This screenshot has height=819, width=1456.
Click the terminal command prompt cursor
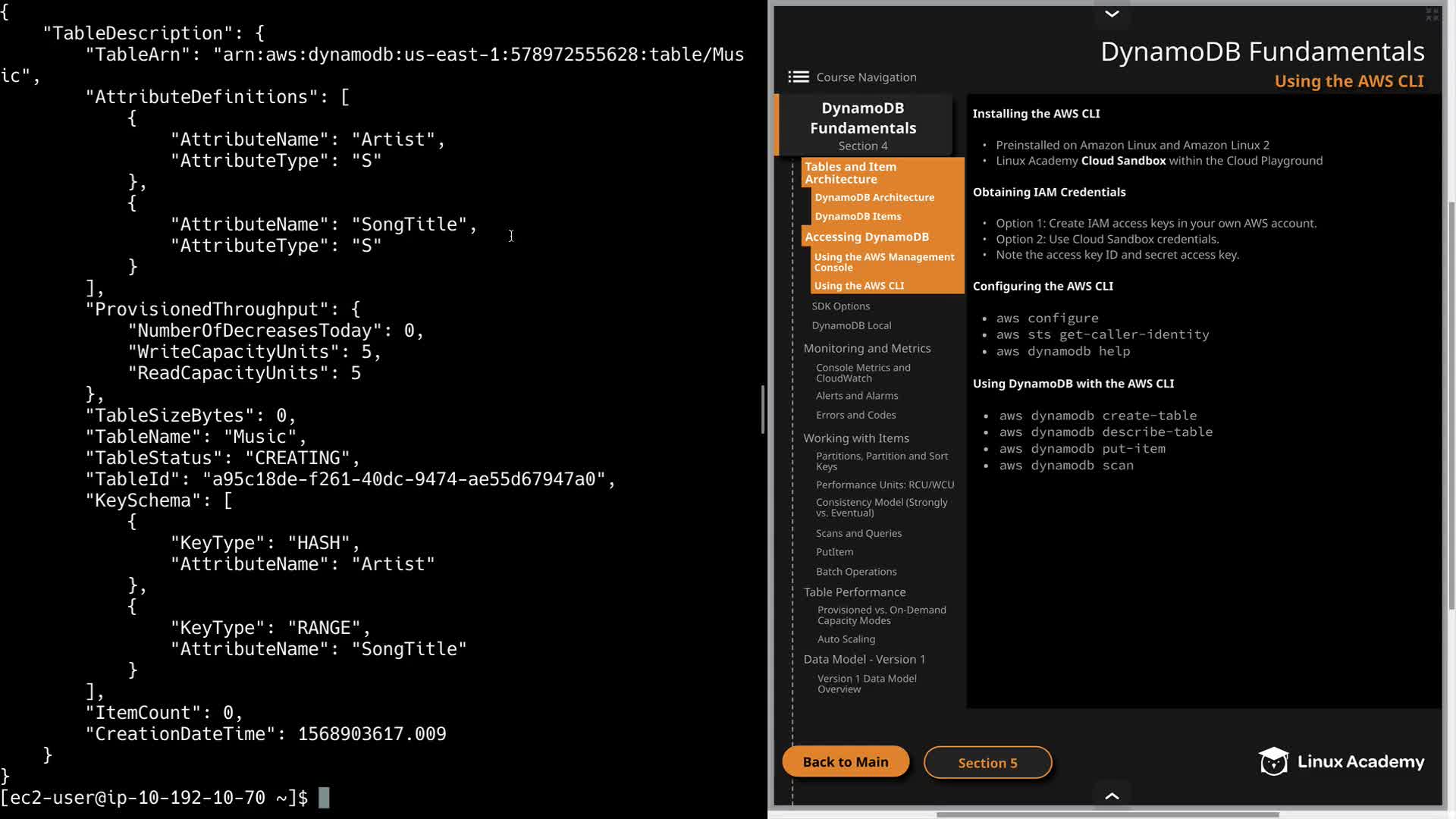pos(324,798)
